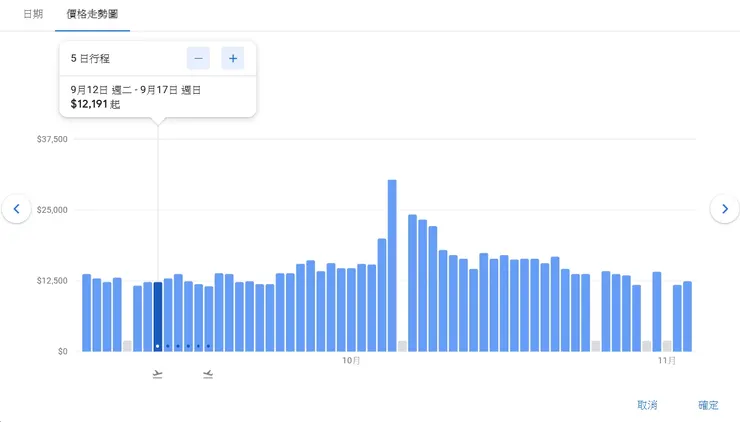The height and width of the screenshot is (422, 740).
Task: Click the dark blue selected bar
Action: tap(157, 316)
